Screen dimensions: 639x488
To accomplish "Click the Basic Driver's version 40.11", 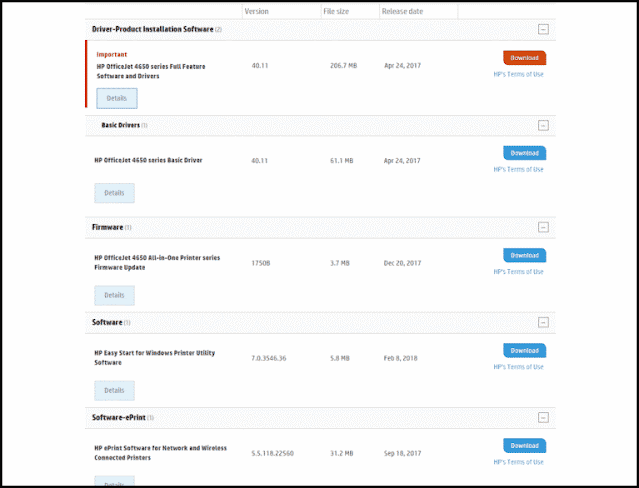I will (x=260, y=161).
